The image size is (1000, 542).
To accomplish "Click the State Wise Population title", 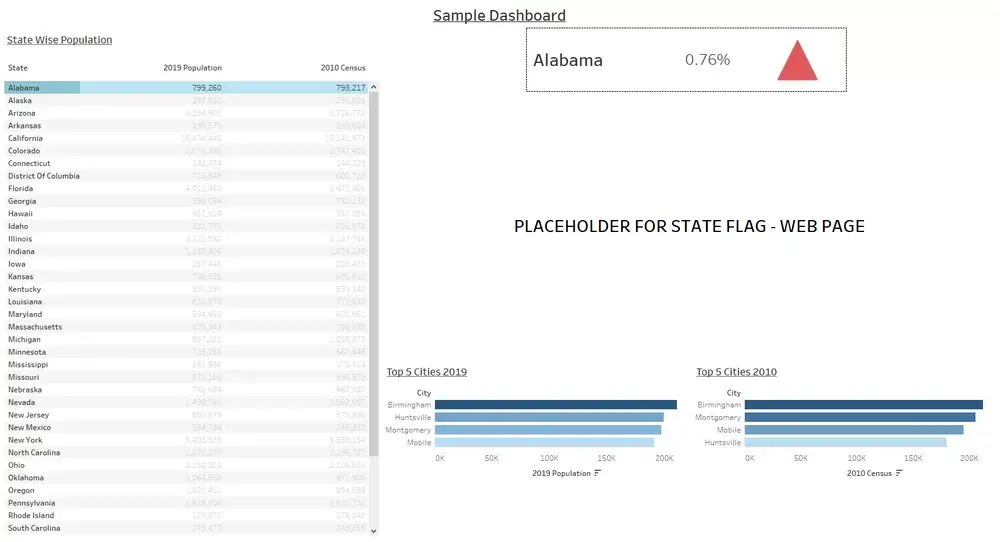I will (x=59, y=40).
